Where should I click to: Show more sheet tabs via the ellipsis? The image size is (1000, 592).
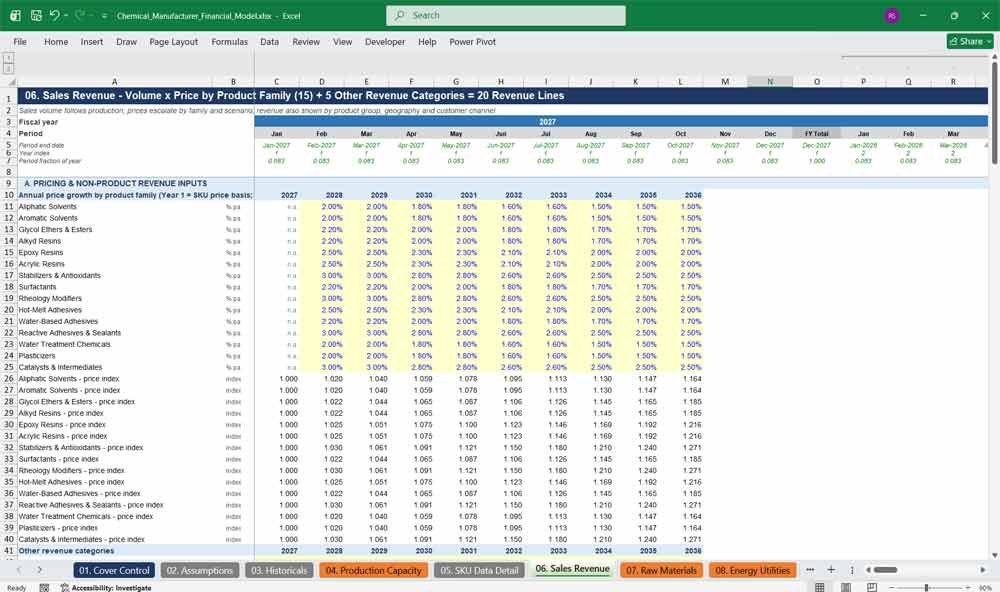810,570
